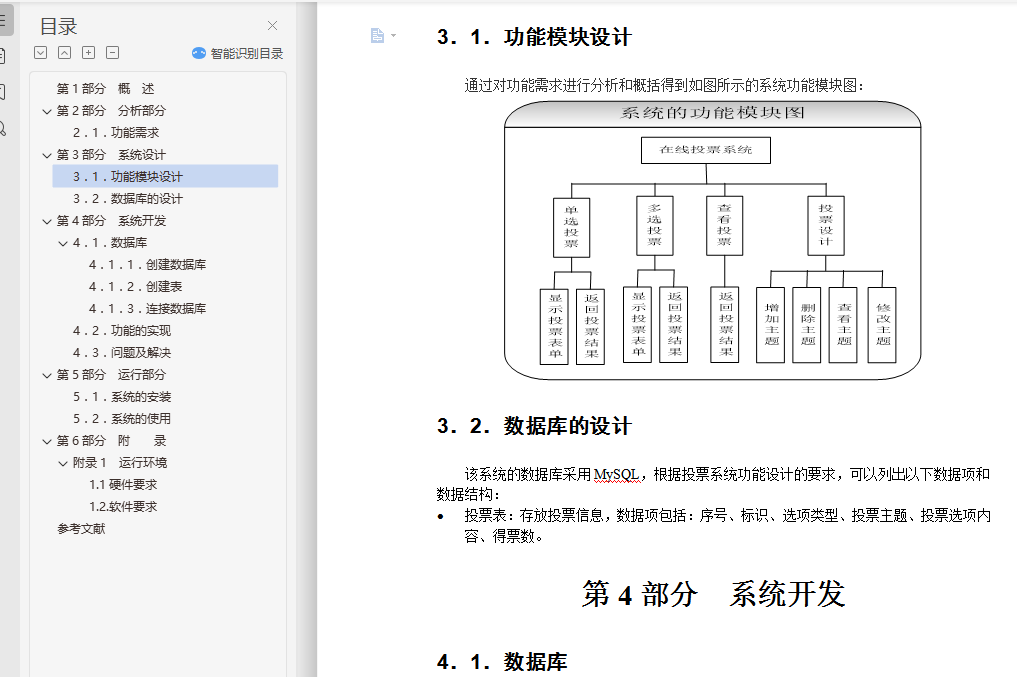1017x677 pixels.
Task: Click the 系统的功能模块图 diagram title
Action: 712,113
